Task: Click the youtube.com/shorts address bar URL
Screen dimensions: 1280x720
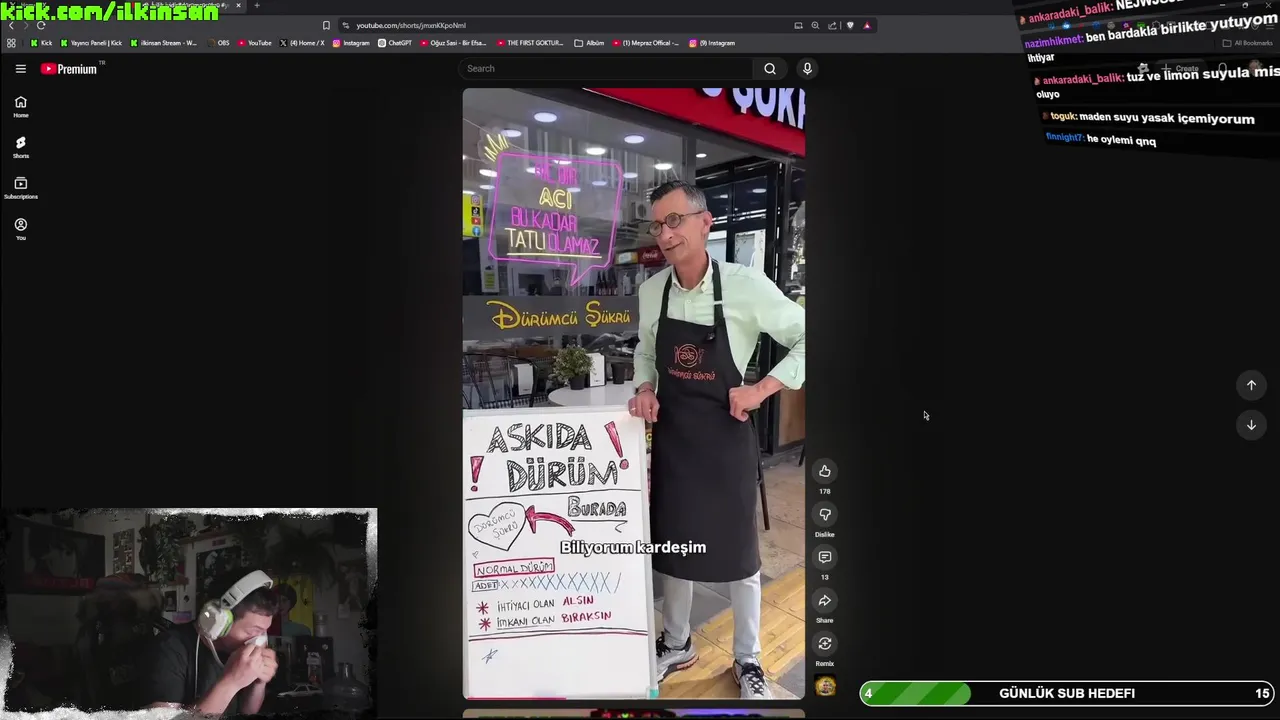Action: pos(411,25)
